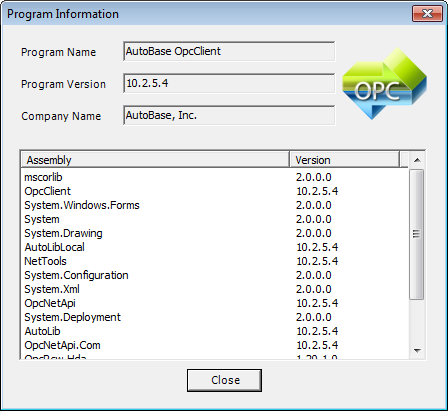Select the AutoLibLocal row

click(214, 247)
